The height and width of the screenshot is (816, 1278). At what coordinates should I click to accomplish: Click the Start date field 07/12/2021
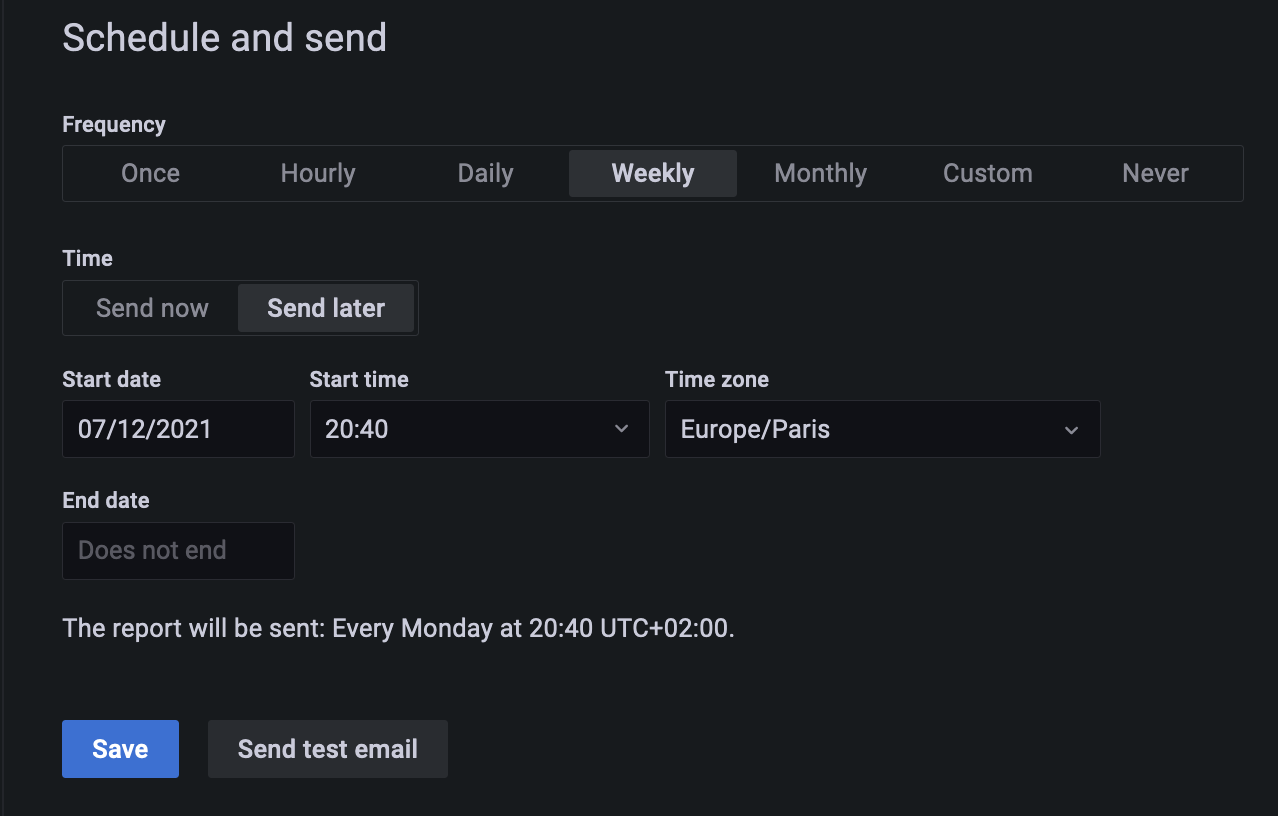[x=178, y=429]
